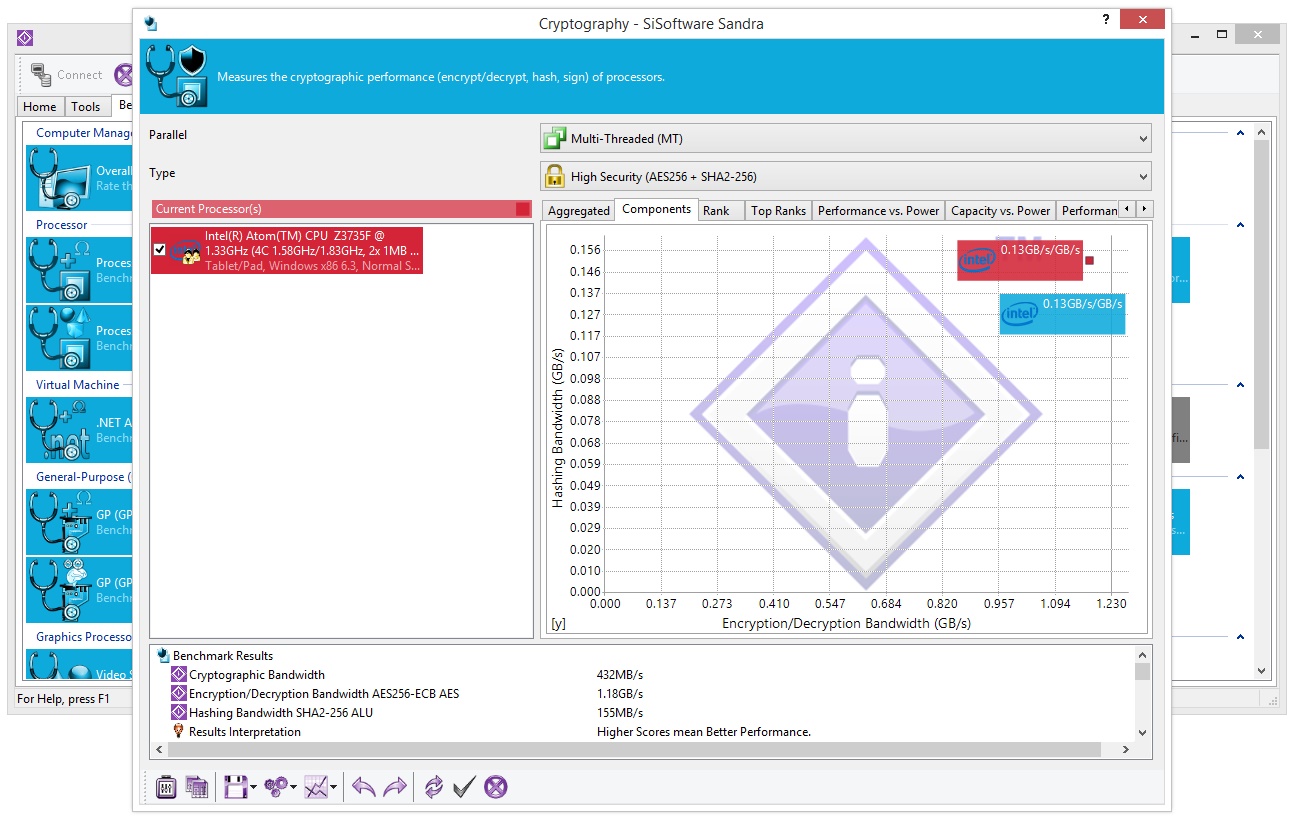This screenshot has height=819, width=1296.
Task: Click the copy results table icon
Action: [x=197, y=787]
